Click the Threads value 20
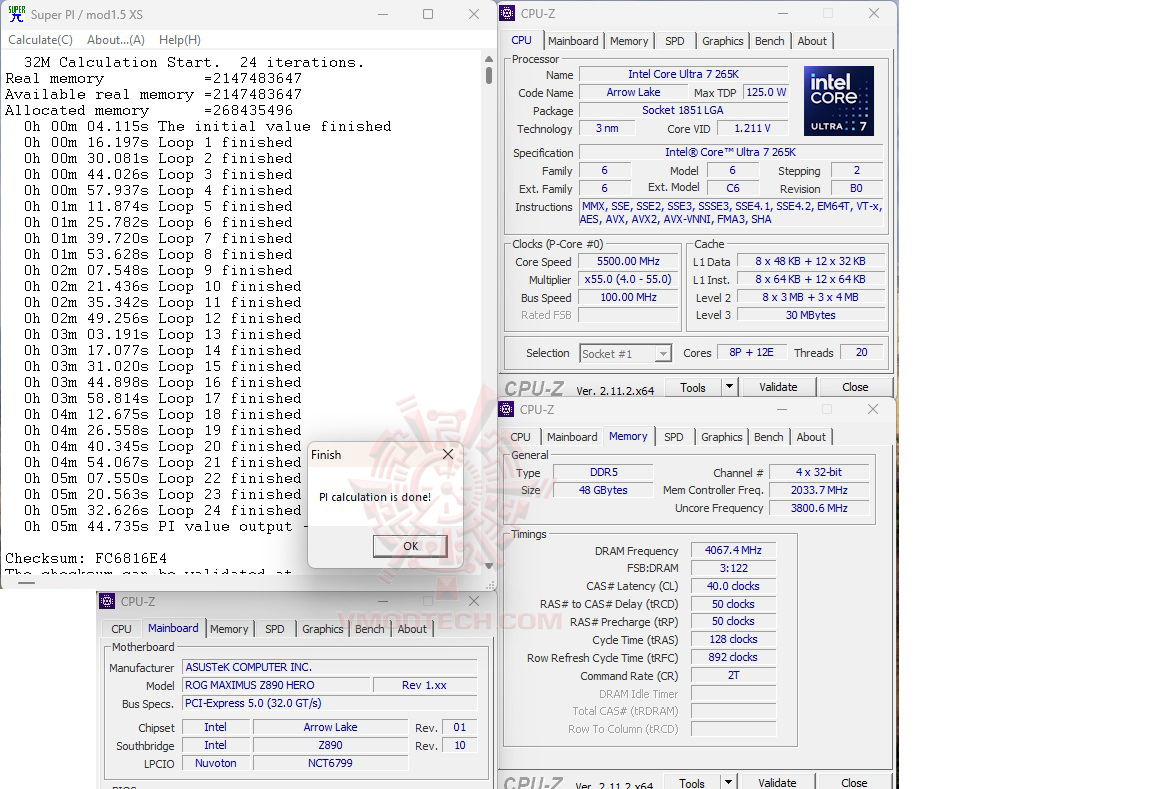 pos(861,353)
